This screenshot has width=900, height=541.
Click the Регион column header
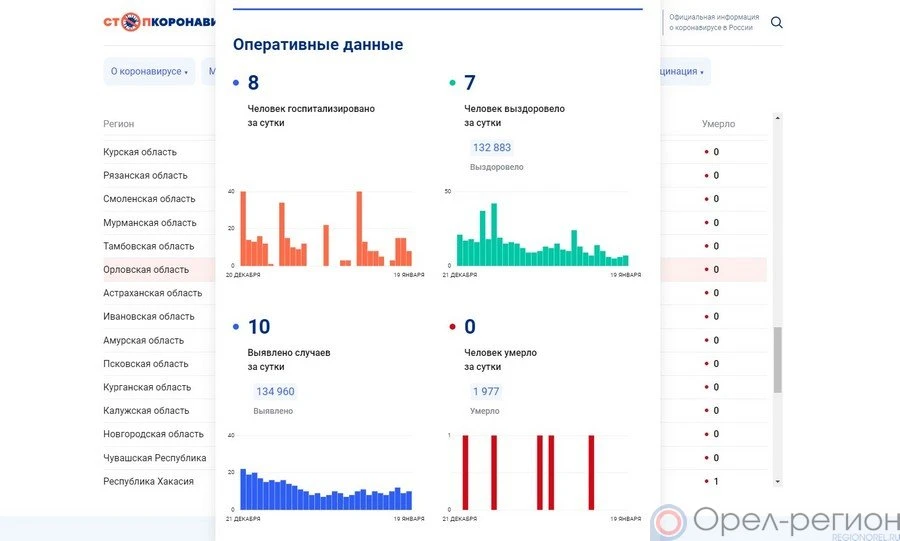(x=119, y=124)
